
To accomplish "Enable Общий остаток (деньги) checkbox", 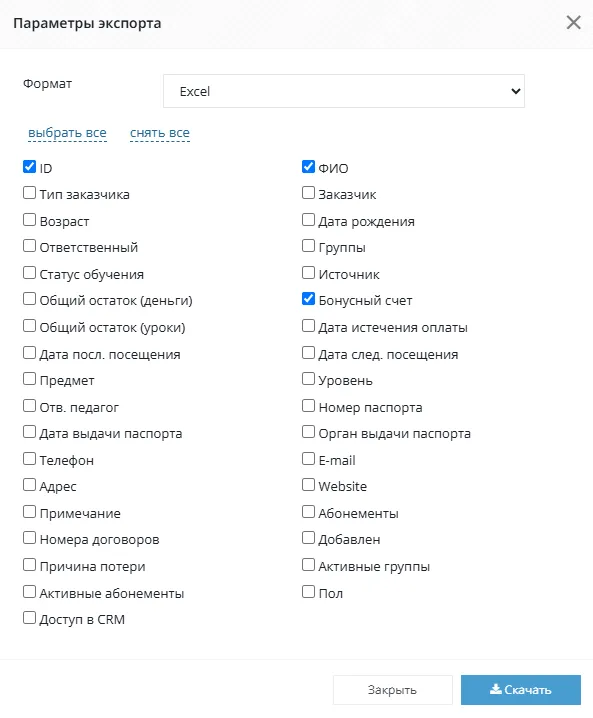I will click(29, 299).
